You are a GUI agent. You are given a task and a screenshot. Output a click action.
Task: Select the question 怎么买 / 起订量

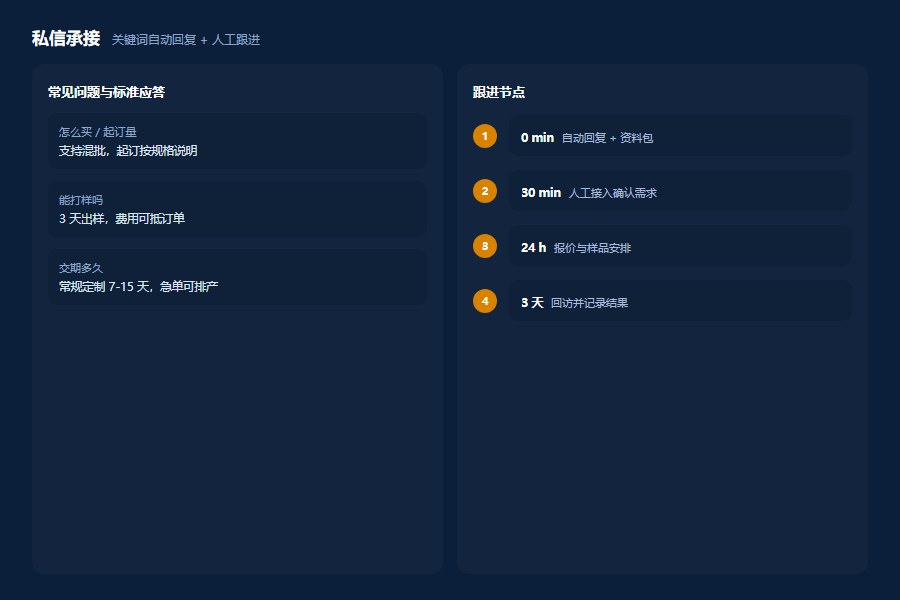click(98, 132)
